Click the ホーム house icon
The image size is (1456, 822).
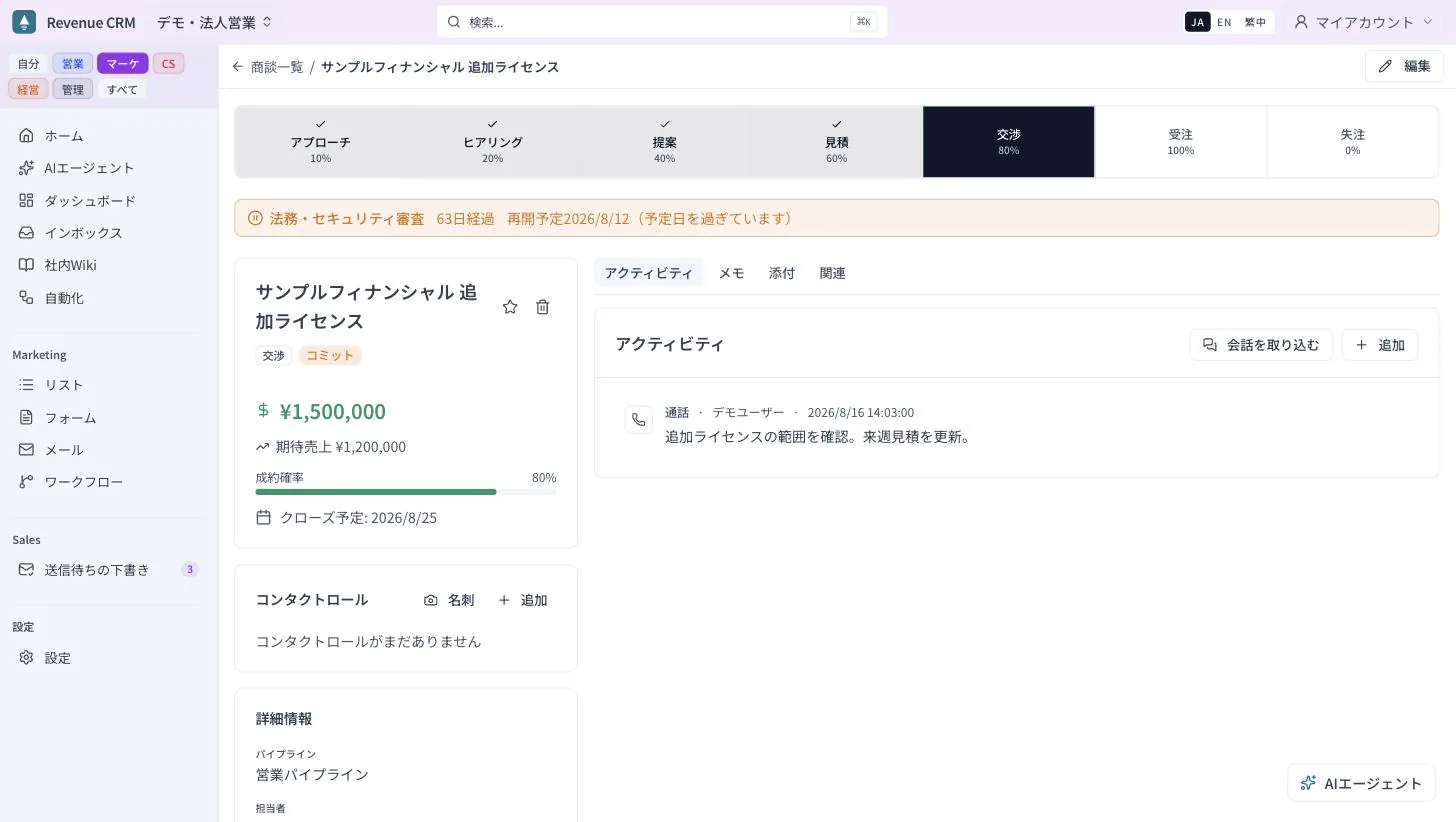coord(26,135)
